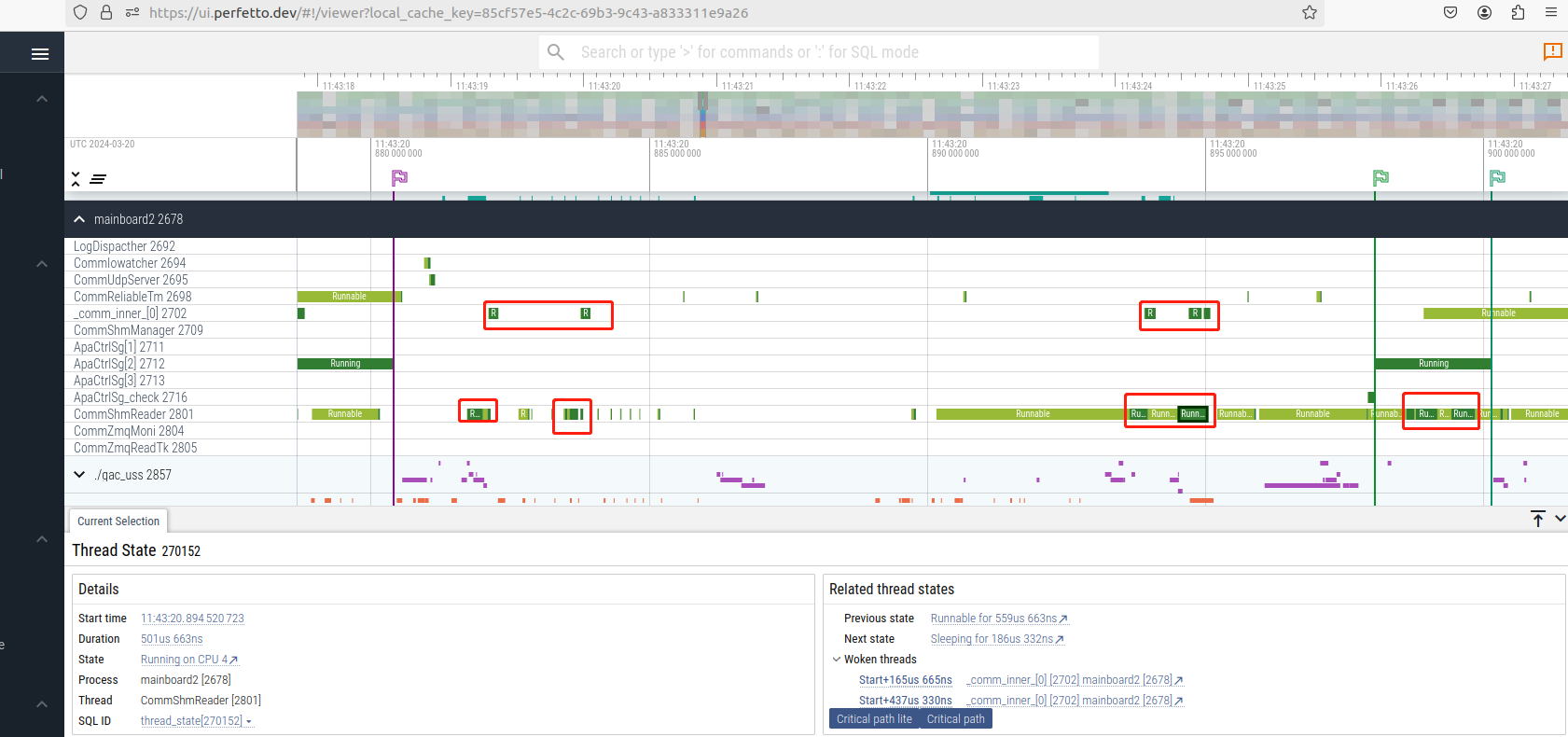Collapse the Woken threads list
Image resolution: width=1568 pixels, height=737 pixels.
pos(837,660)
